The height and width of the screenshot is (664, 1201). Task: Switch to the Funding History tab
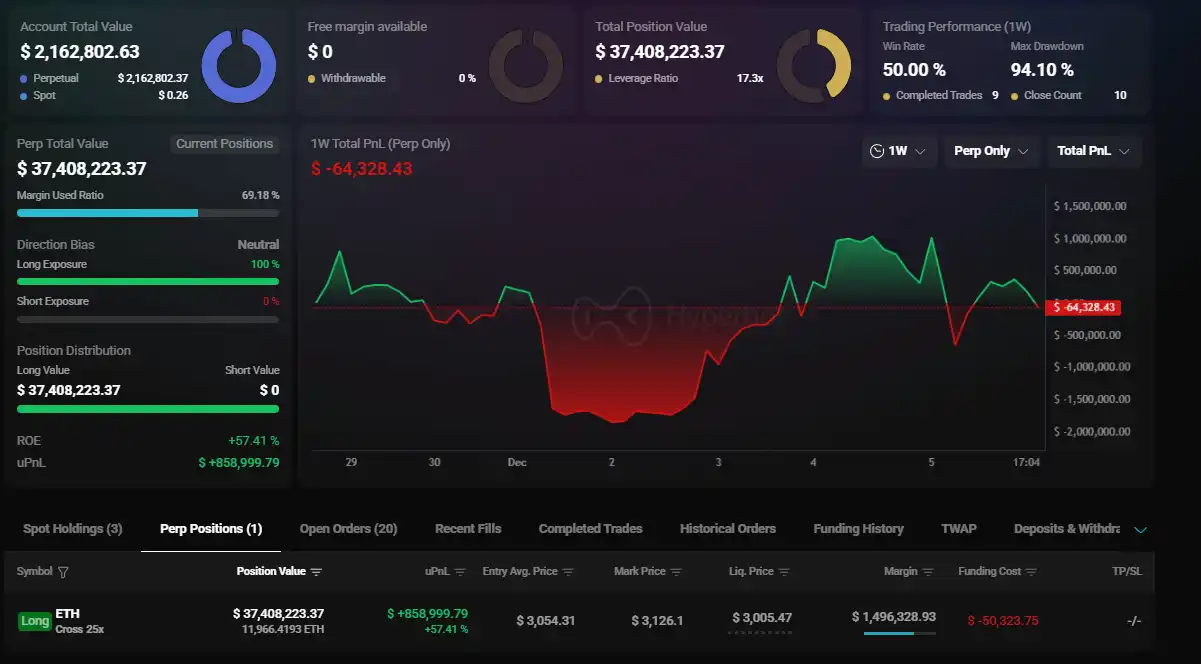858,528
